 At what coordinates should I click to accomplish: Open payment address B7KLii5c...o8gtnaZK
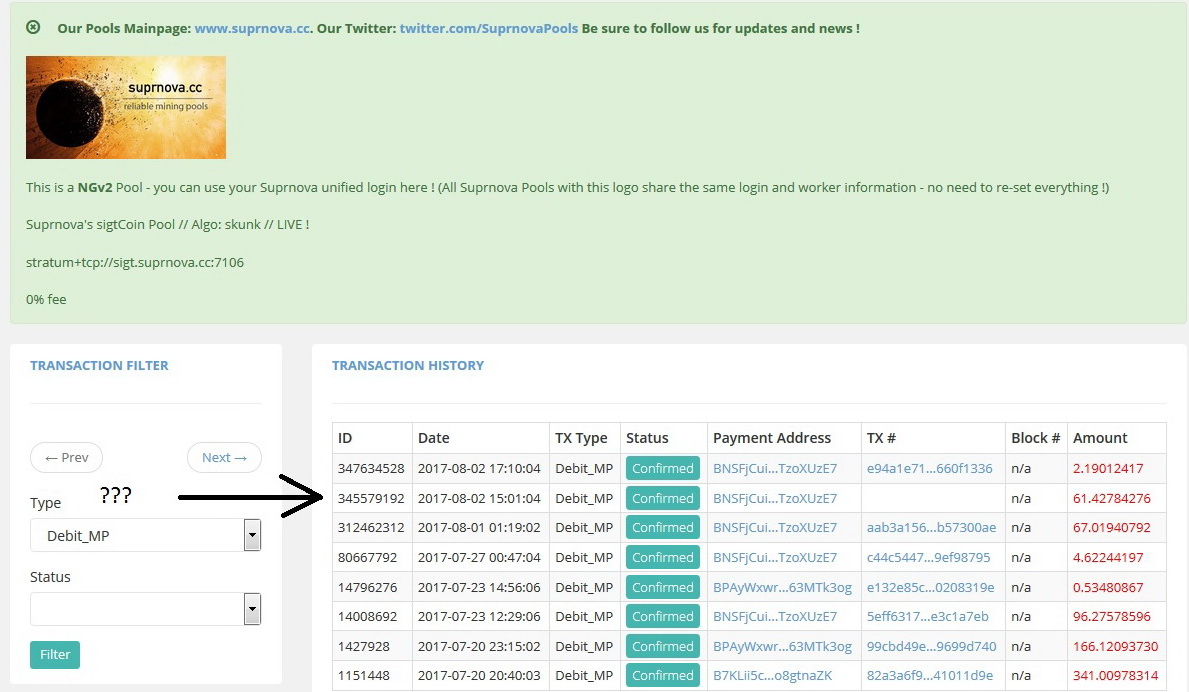773,675
